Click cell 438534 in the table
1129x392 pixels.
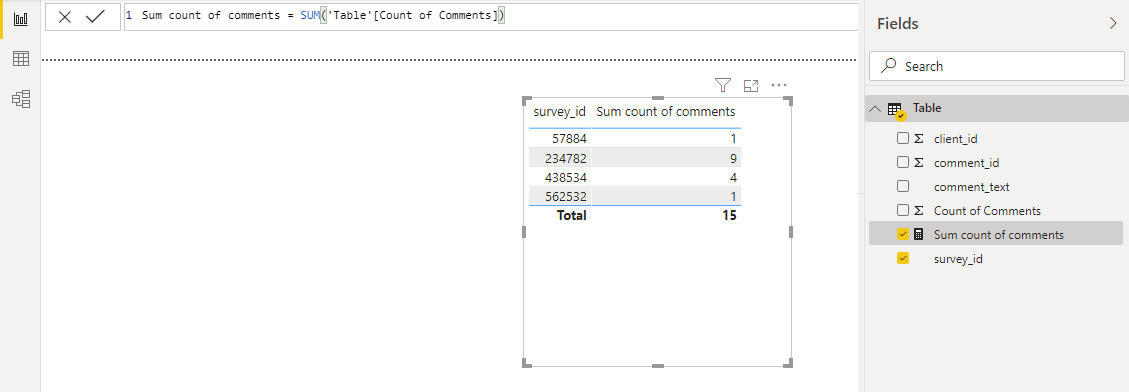[x=567, y=177]
